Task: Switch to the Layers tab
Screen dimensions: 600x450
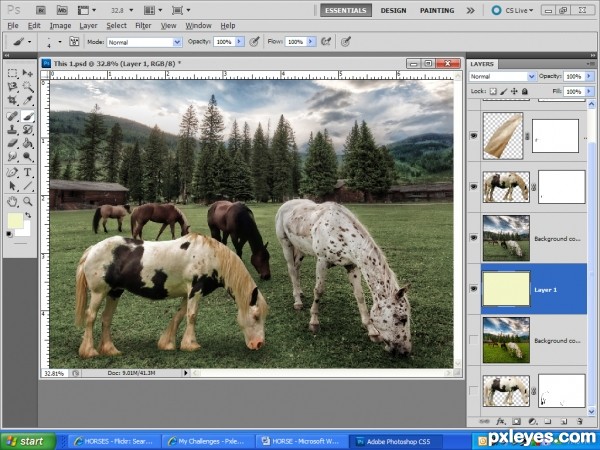Action: 482,64
